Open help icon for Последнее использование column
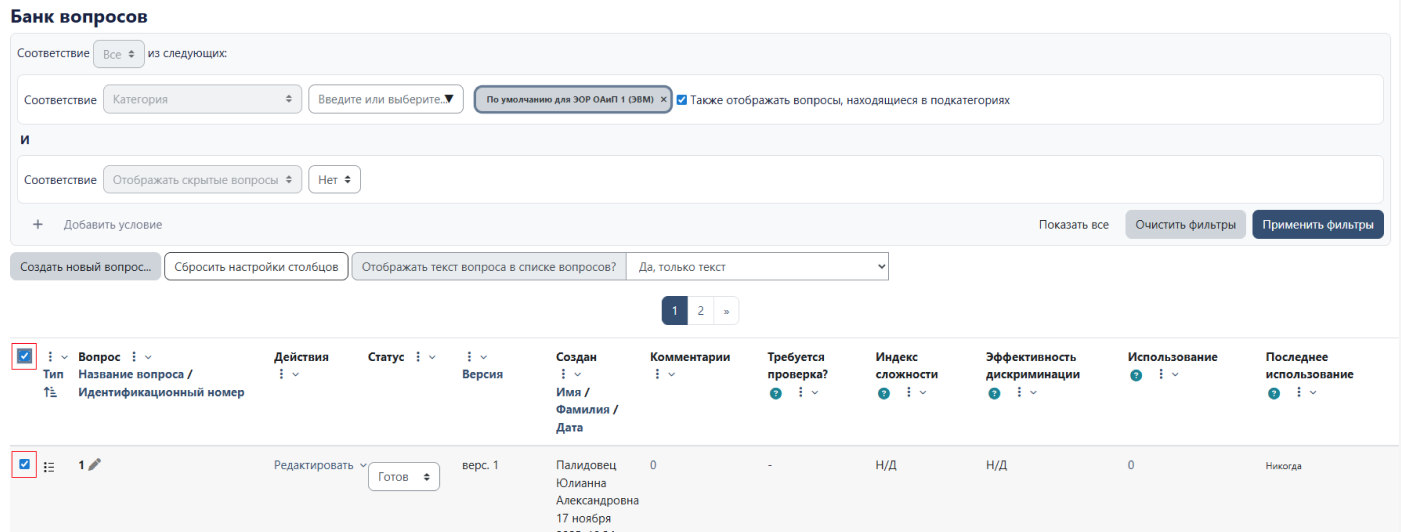1401x532 pixels. (1273, 393)
